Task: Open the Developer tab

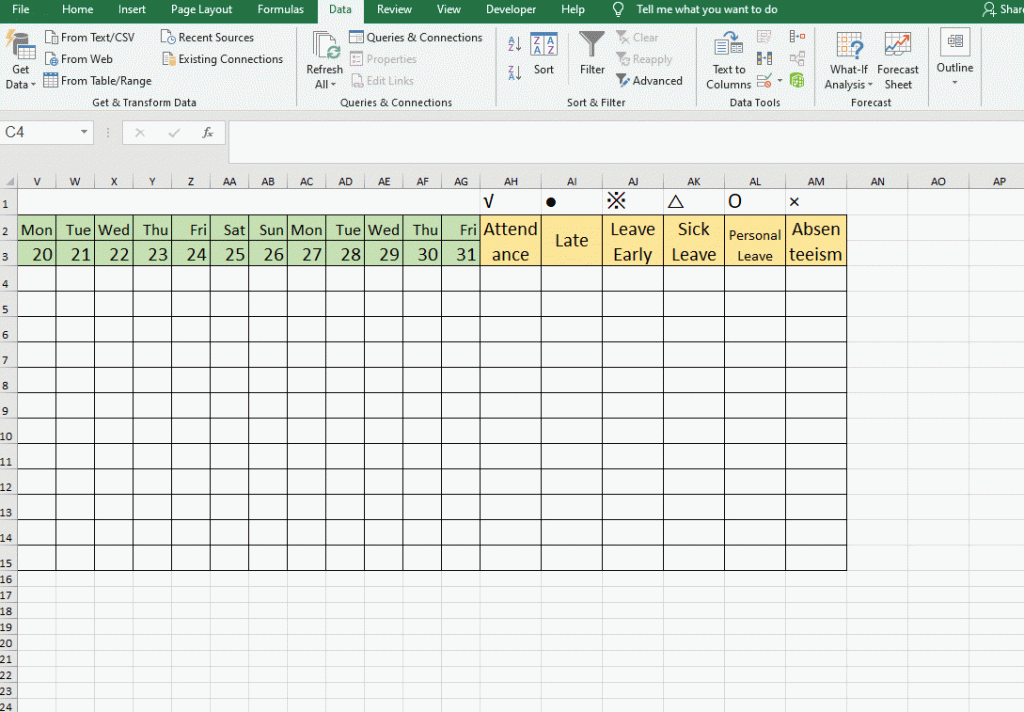Action: (x=511, y=9)
